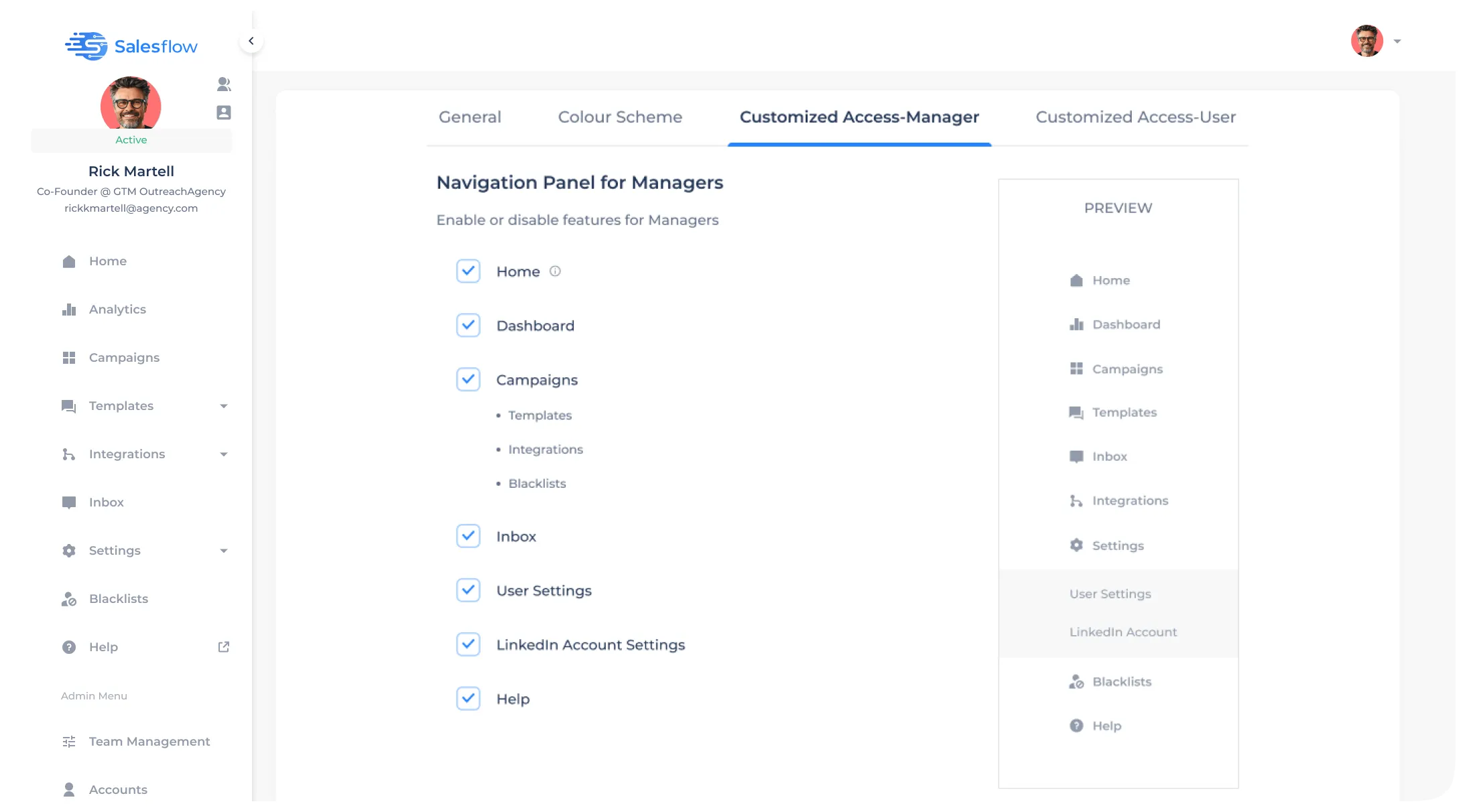Click the Templates icon in preview panel

pyautogui.click(x=1076, y=413)
